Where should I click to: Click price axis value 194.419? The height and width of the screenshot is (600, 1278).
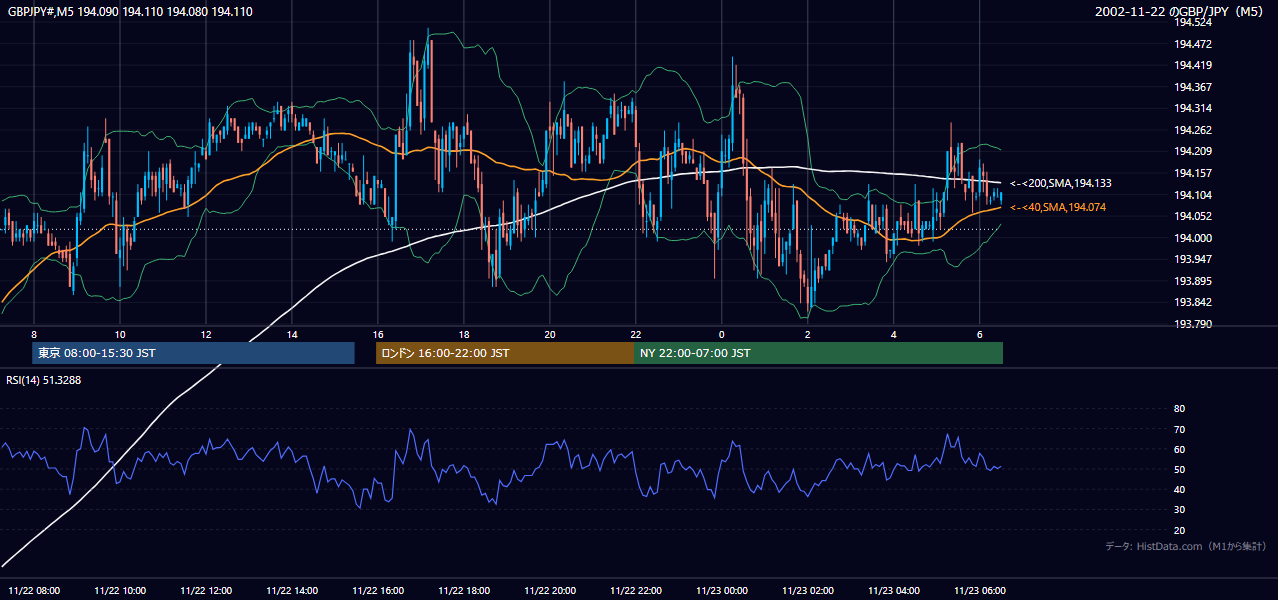tap(1192, 65)
